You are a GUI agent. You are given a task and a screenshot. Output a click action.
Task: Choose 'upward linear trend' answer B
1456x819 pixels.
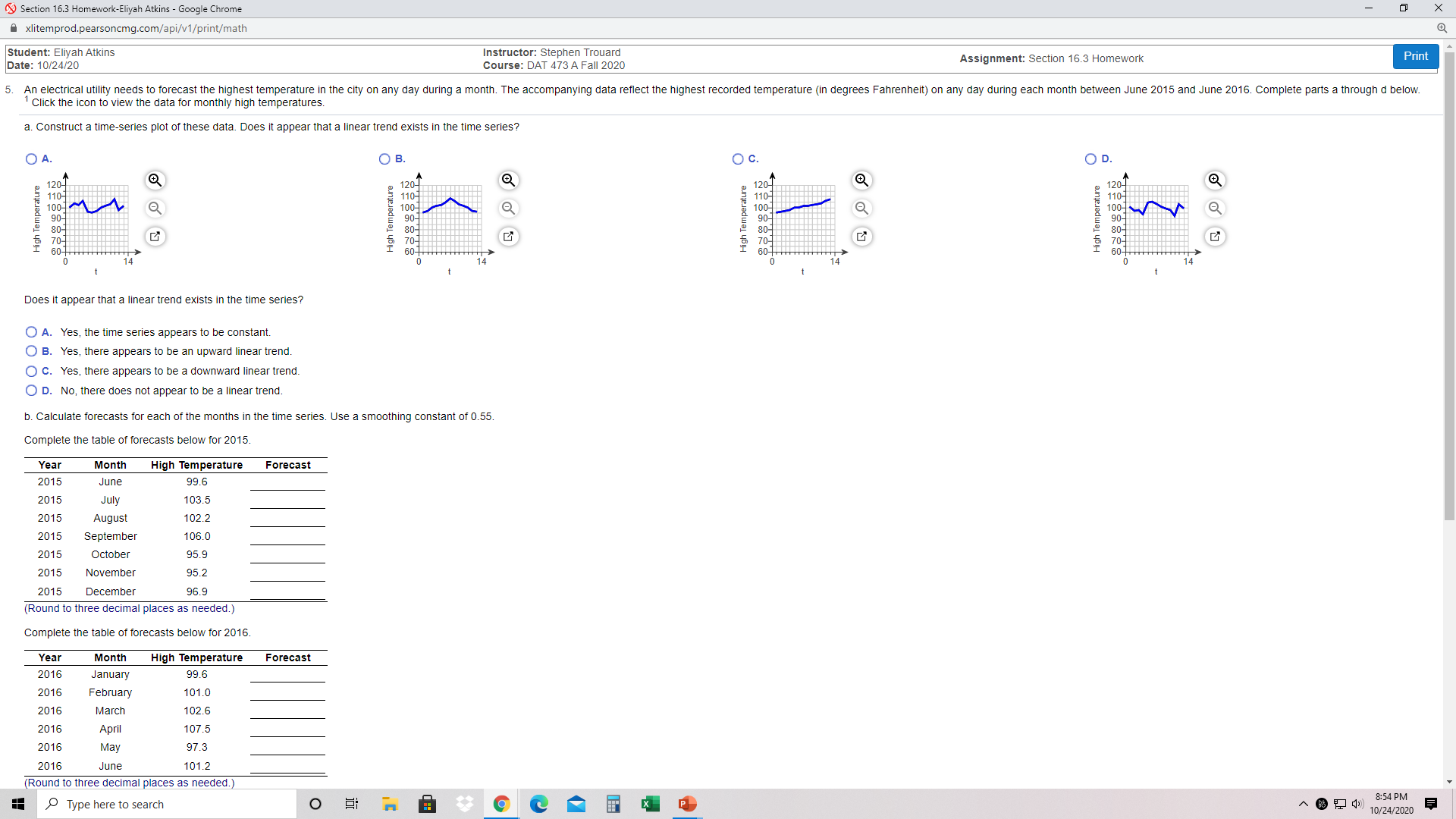click(31, 351)
